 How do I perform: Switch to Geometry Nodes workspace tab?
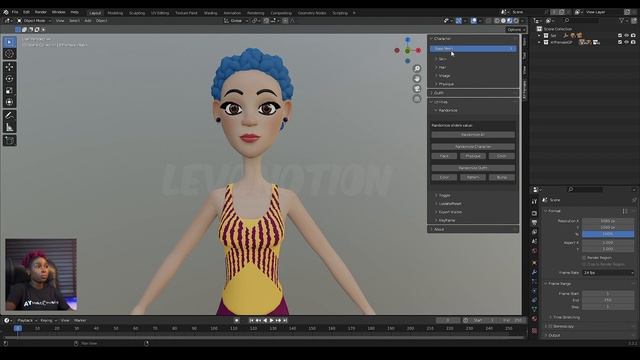tap(312, 13)
